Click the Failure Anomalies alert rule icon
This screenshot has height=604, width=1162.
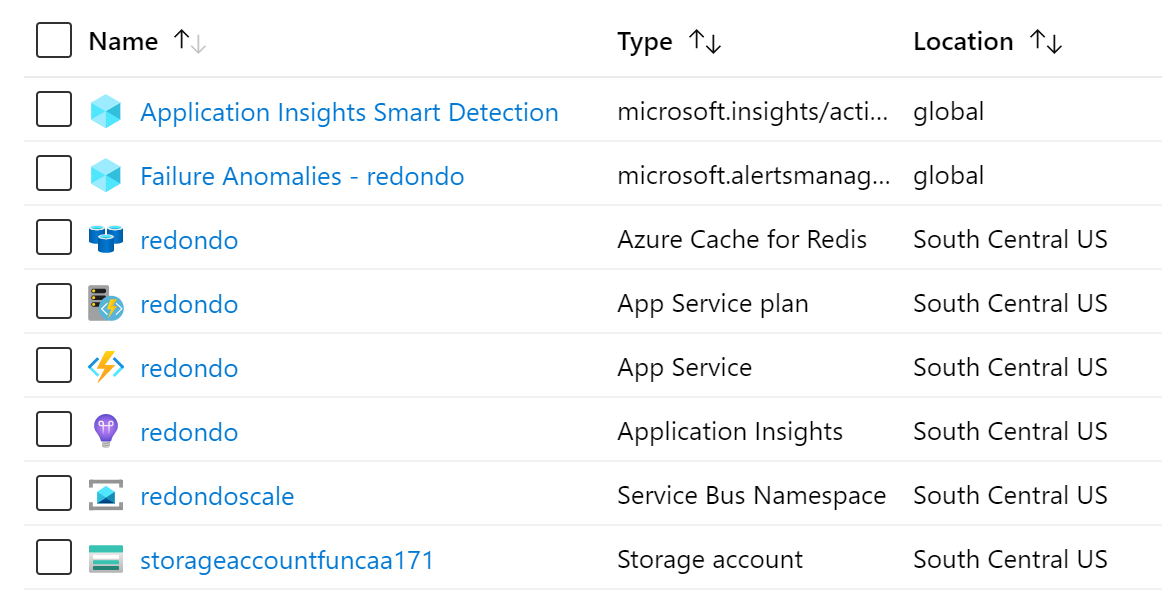[x=105, y=176]
